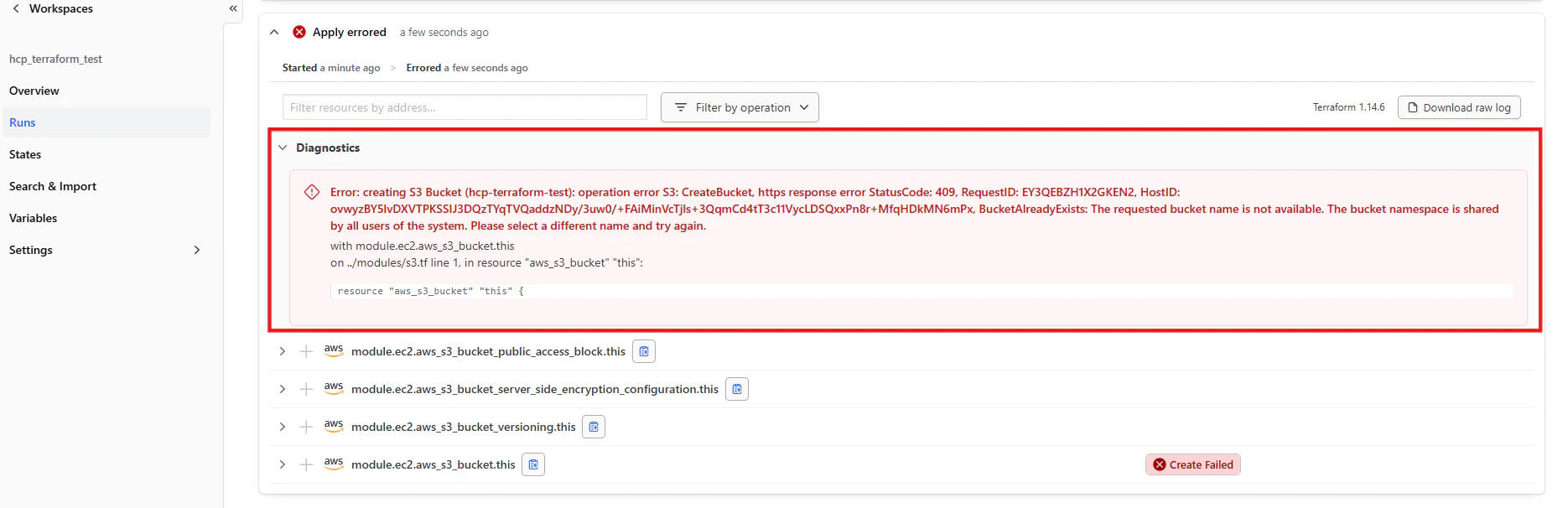Click plus icon on aws_s3_bucket.this row

pos(306,464)
